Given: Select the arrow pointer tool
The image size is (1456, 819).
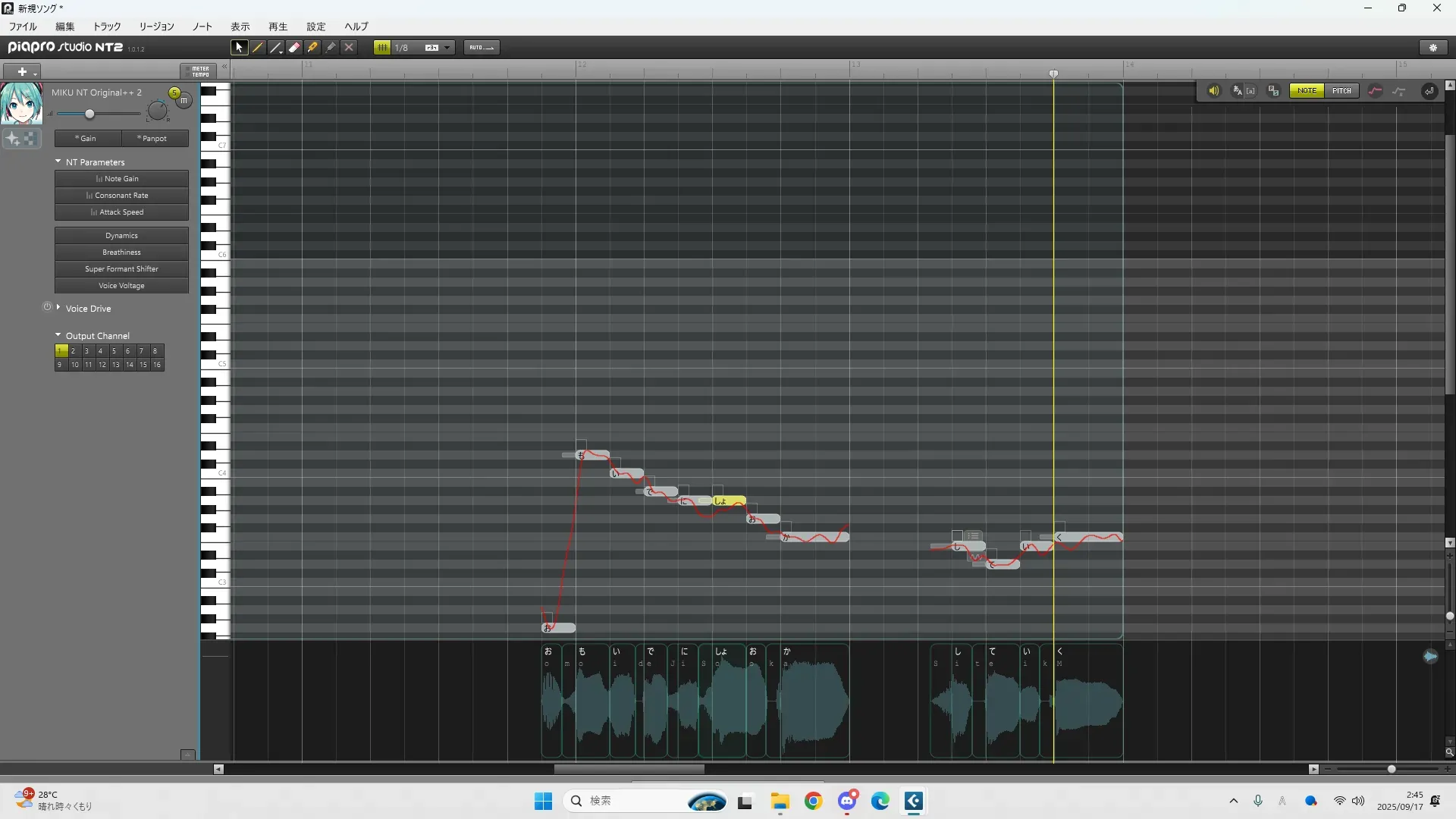Looking at the screenshot, I should pos(239,47).
